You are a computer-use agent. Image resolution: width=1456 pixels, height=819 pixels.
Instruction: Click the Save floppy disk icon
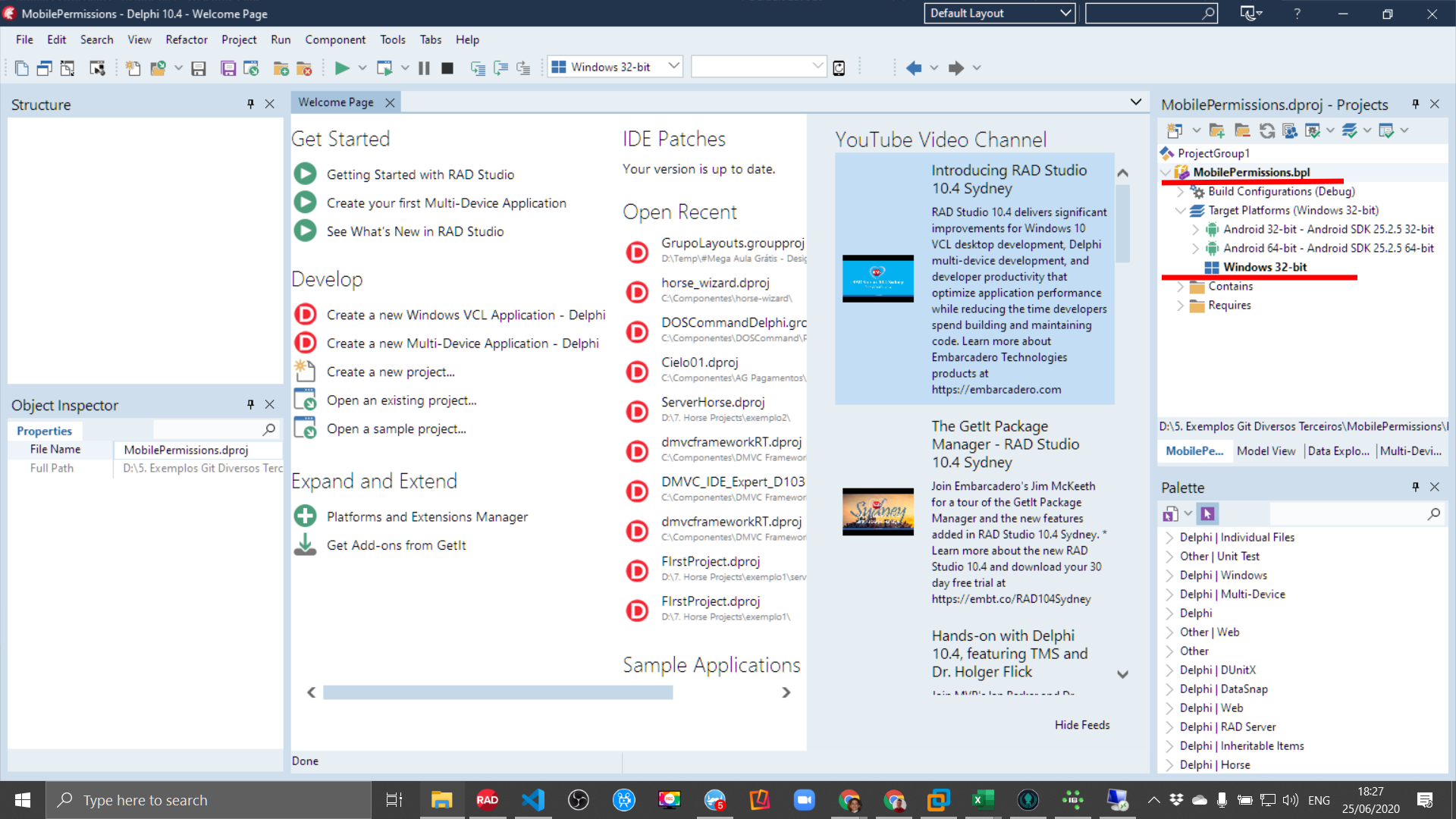click(199, 68)
